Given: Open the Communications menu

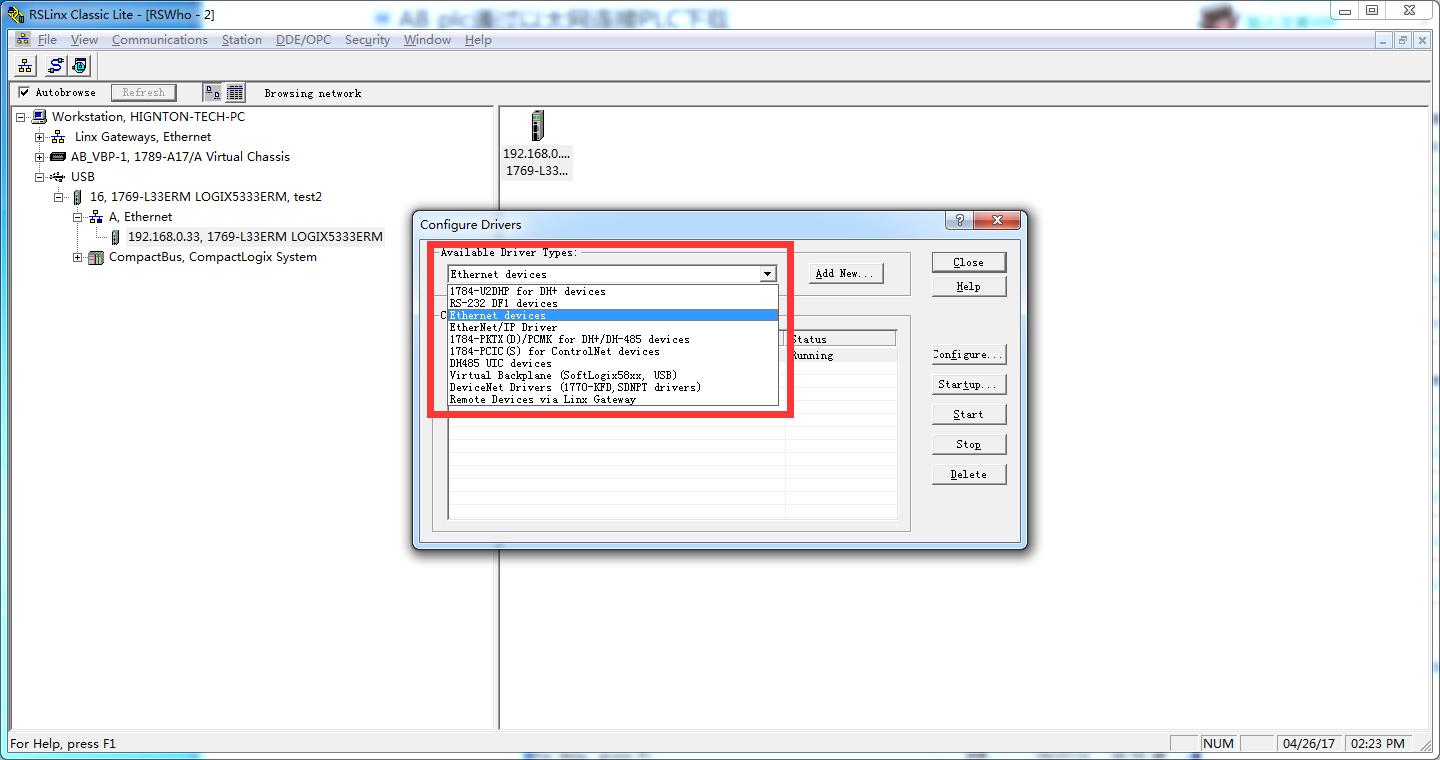Looking at the screenshot, I should click(x=159, y=40).
